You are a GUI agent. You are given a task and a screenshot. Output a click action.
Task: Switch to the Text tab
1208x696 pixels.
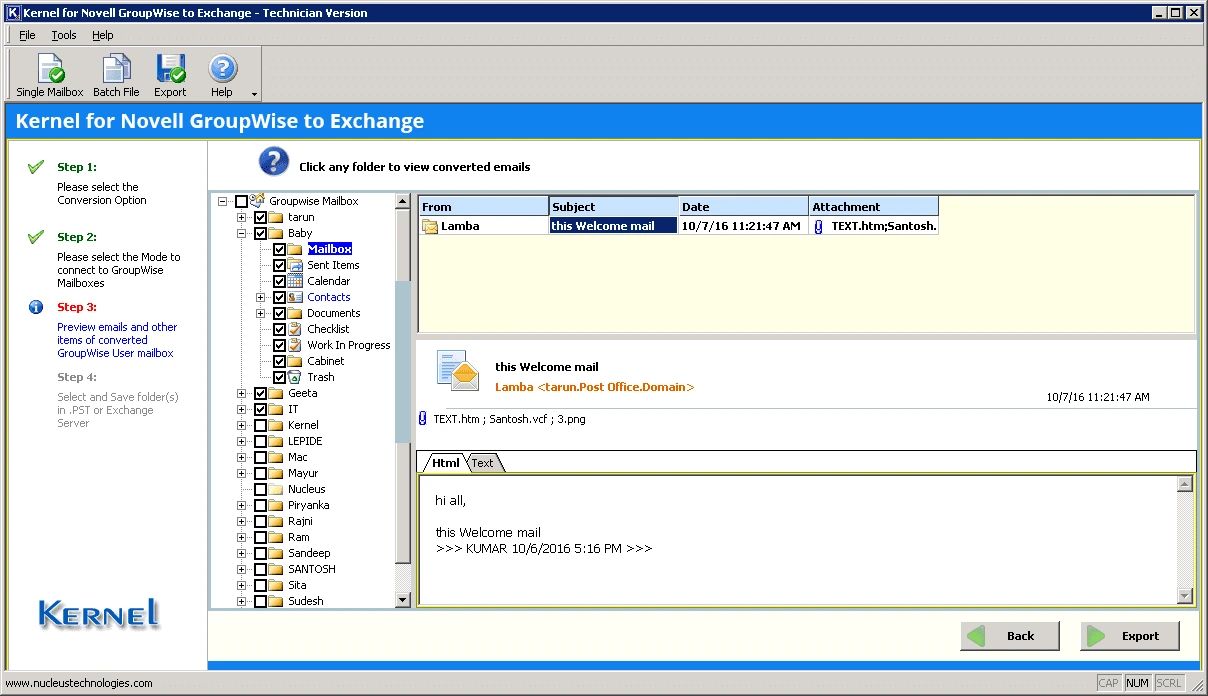[x=483, y=463]
